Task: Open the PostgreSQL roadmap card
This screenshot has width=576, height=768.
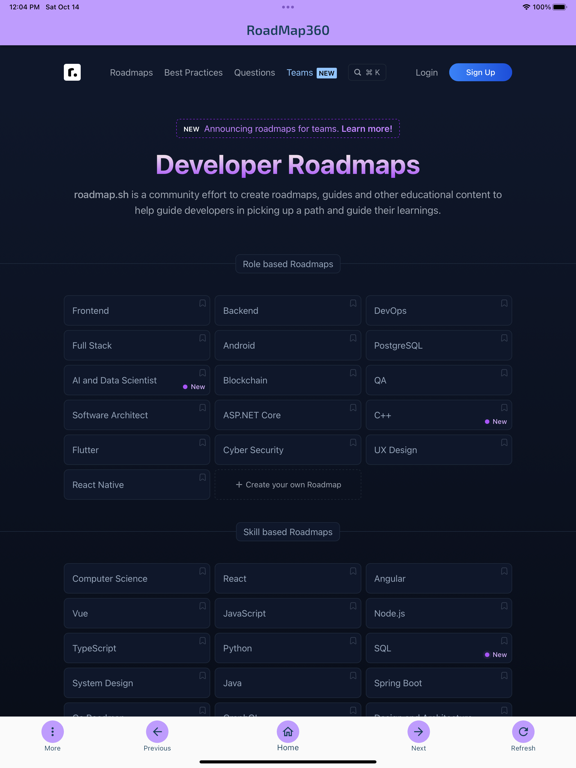Action: pos(439,345)
